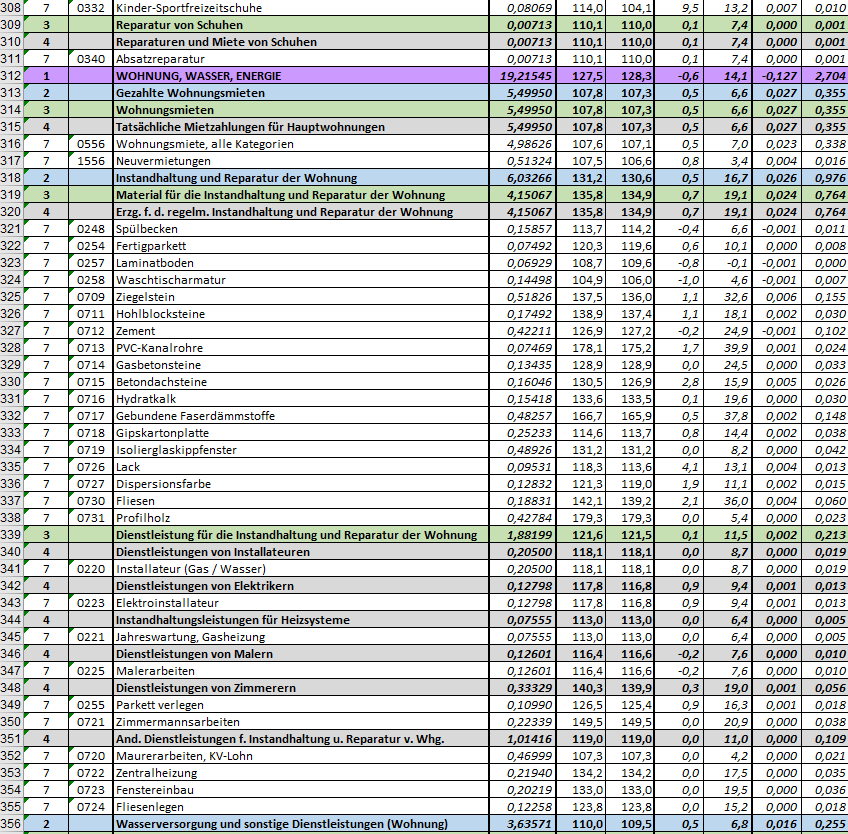Click the purple WOHNUNG, WASSER, ENERGIE cell
The image size is (848, 834).
[x=300, y=76]
